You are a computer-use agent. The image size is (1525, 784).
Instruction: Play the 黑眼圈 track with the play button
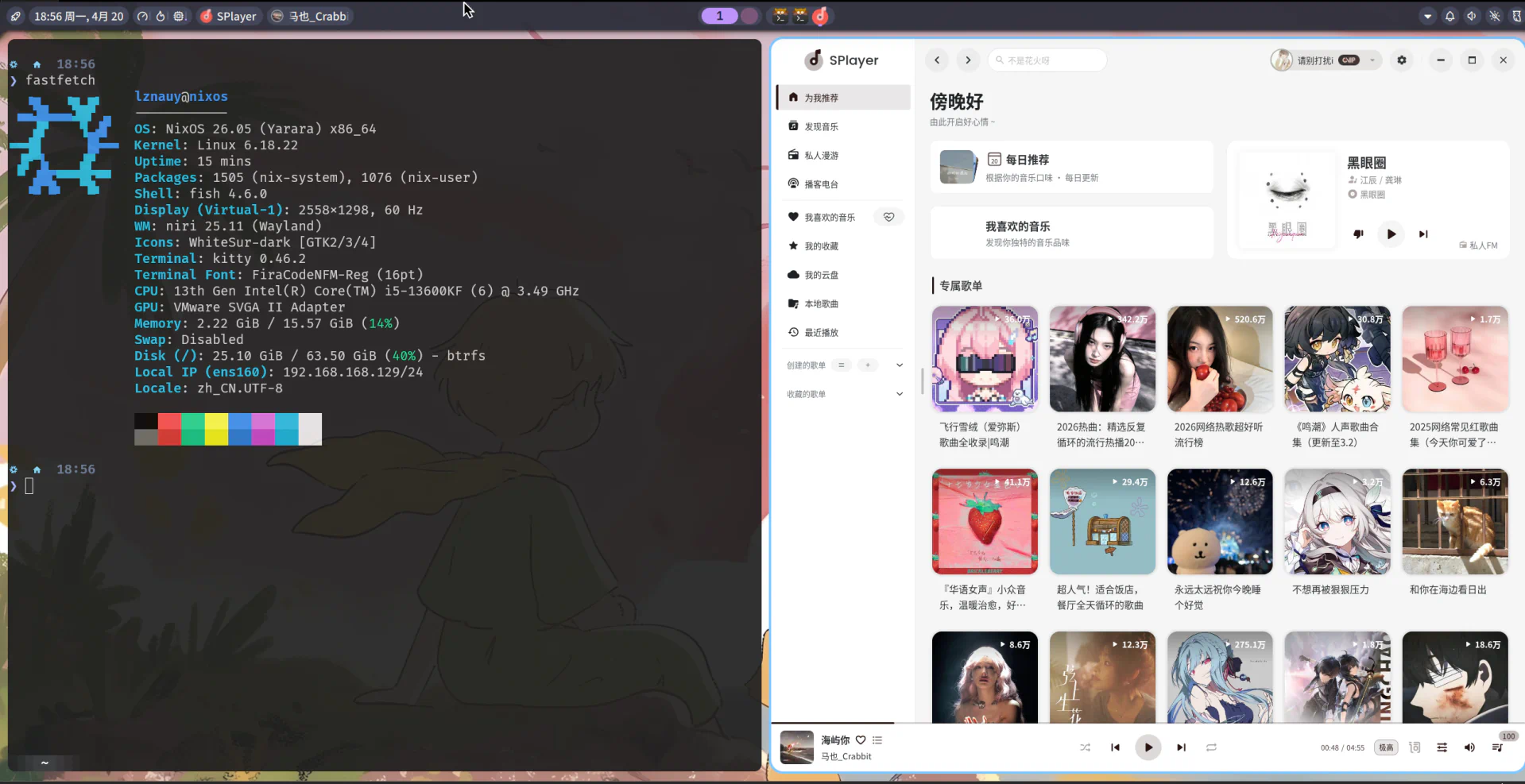coord(1390,234)
